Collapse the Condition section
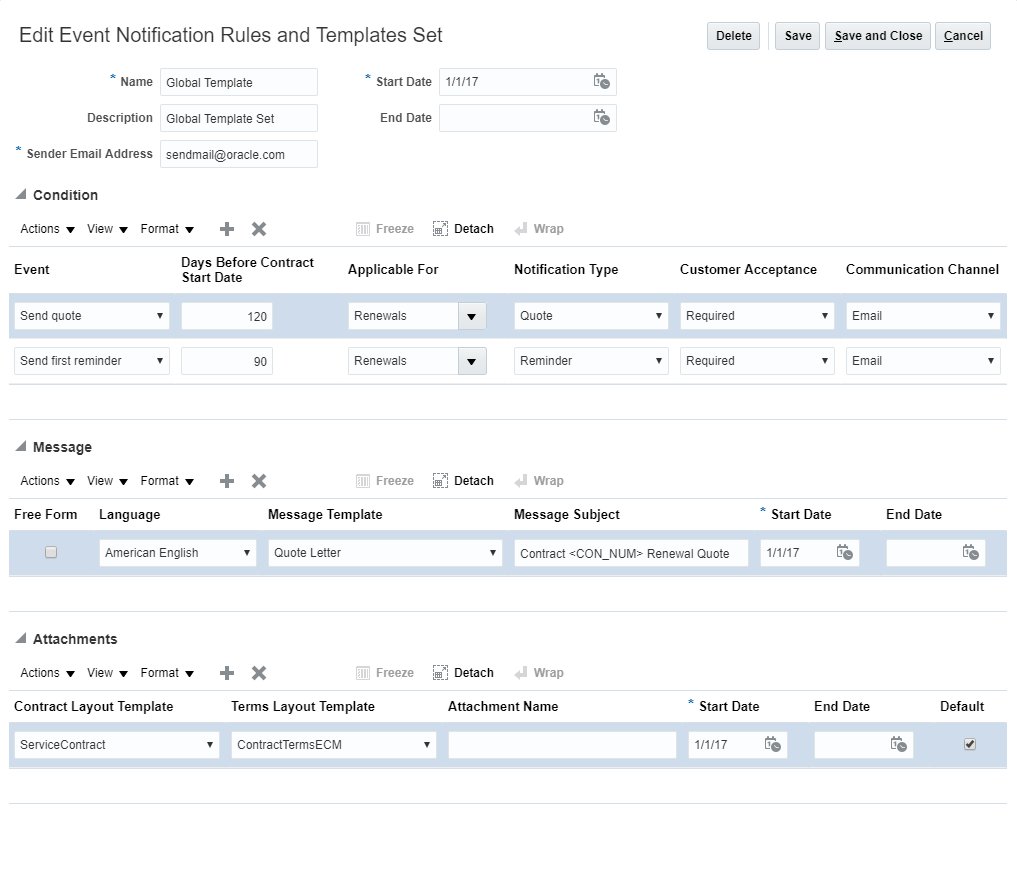This screenshot has width=1017, height=870. (x=21, y=195)
